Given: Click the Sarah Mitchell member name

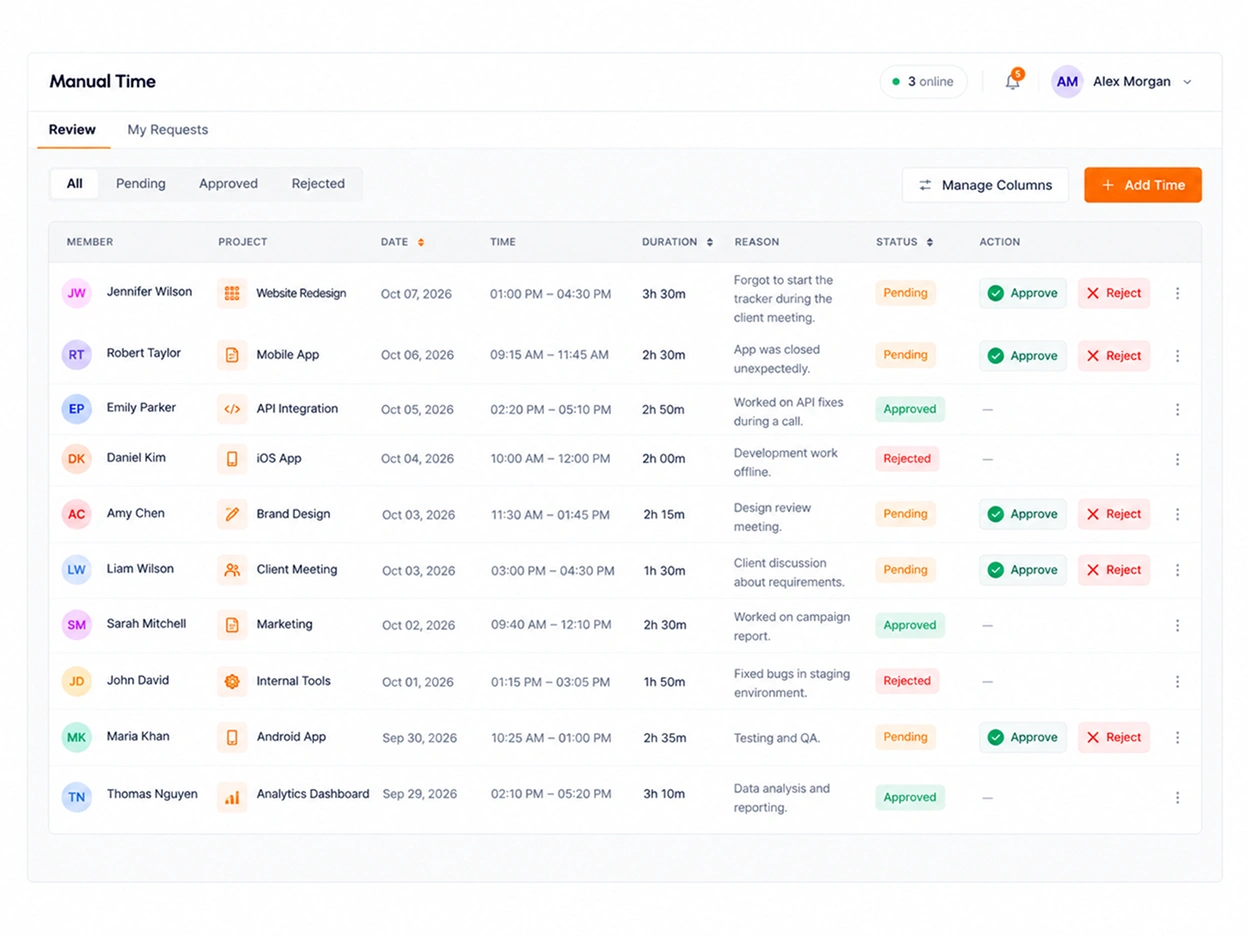Looking at the screenshot, I should click(147, 624).
